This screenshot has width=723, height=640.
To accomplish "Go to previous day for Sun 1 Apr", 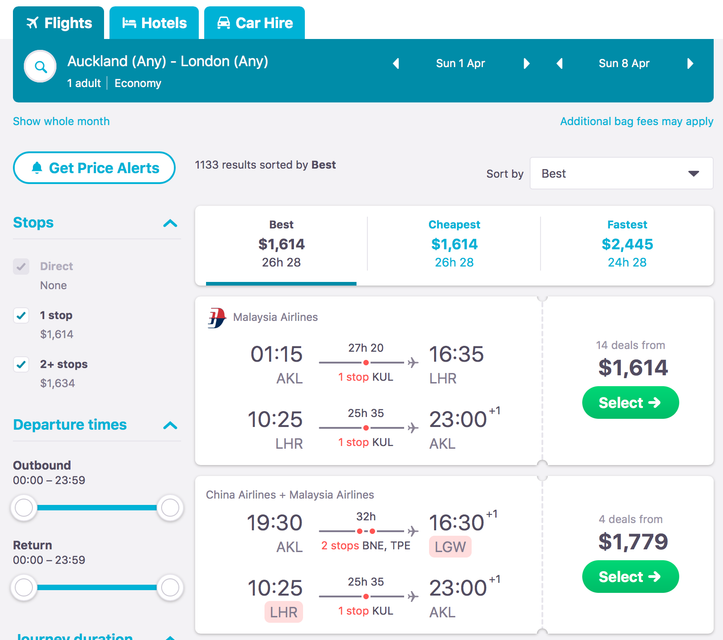I will pos(396,64).
